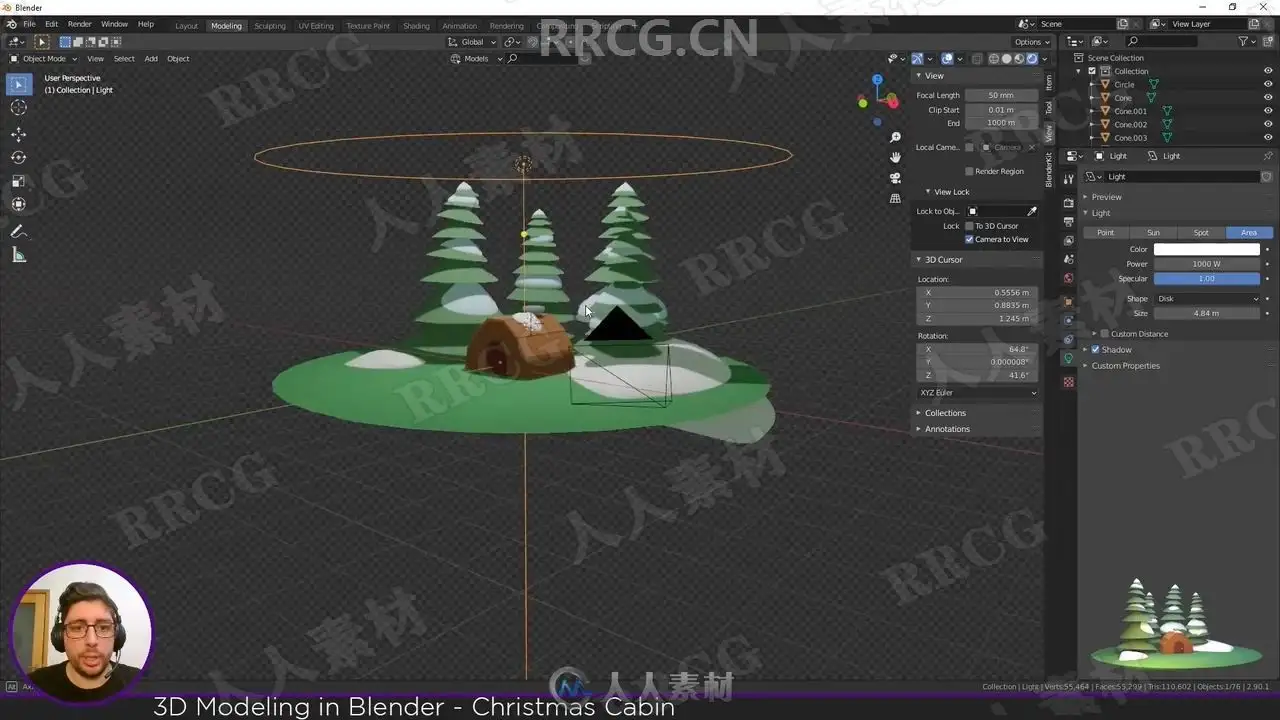Open the Disk shape dropdown
1280x720 pixels.
click(1207, 299)
